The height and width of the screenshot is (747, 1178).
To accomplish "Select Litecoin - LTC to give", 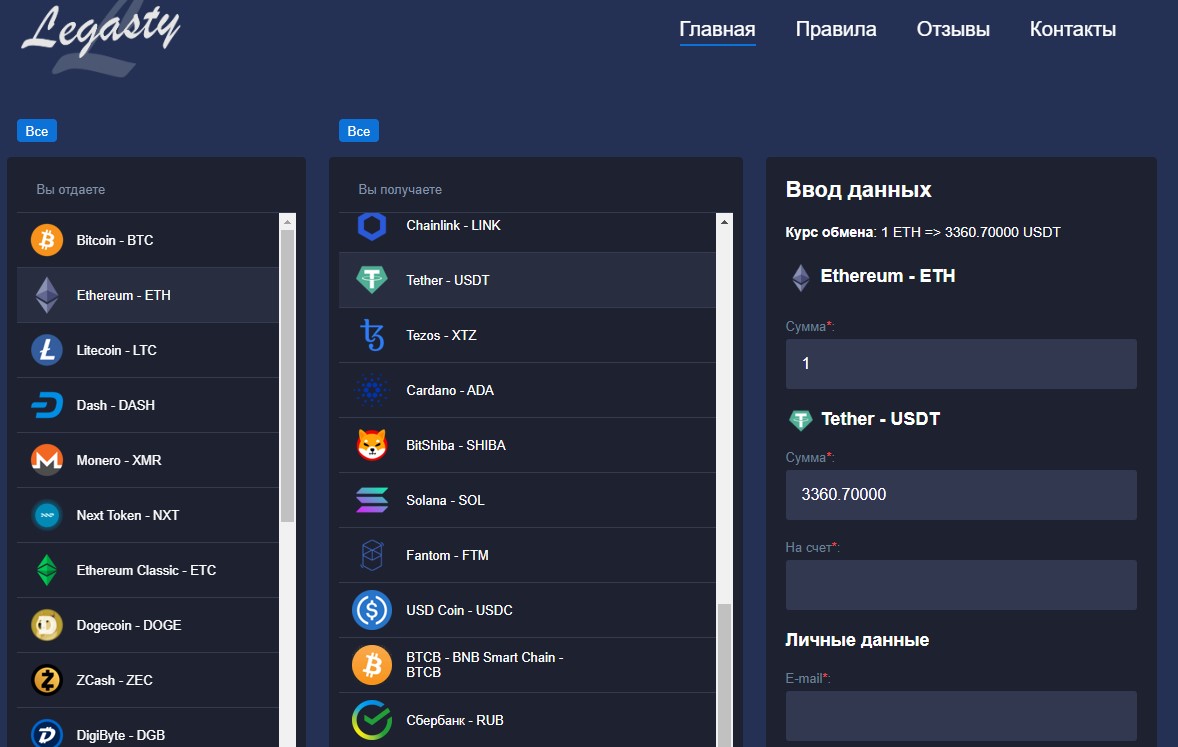I will [x=148, y=350].
